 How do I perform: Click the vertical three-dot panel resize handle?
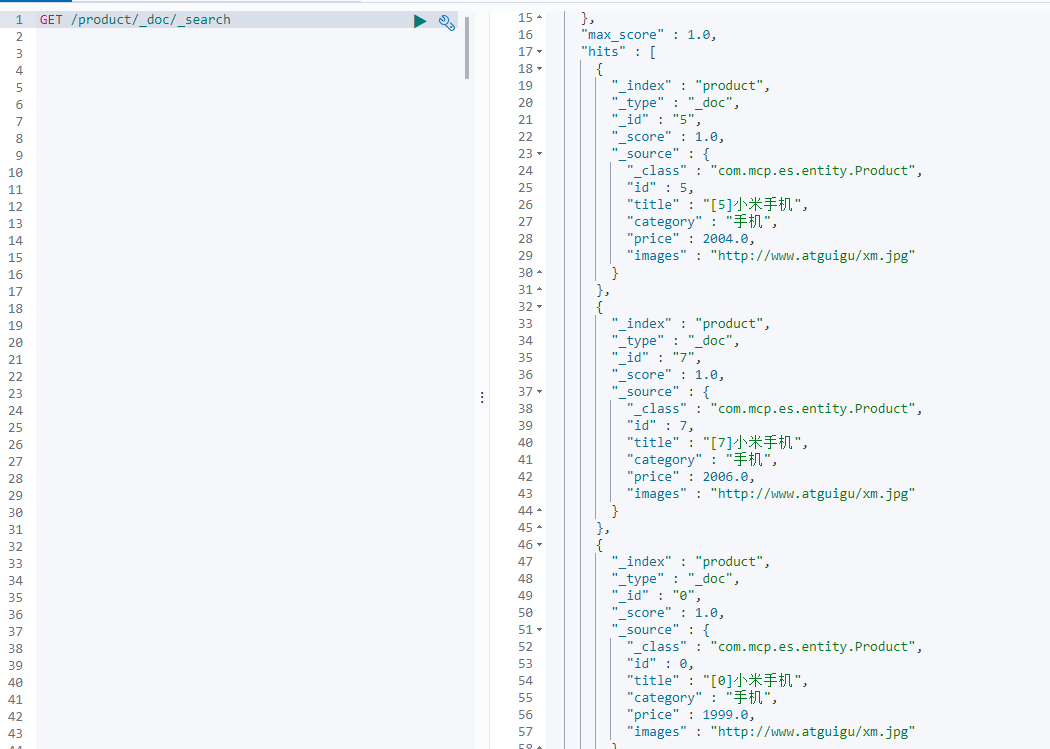pos(483,397)
